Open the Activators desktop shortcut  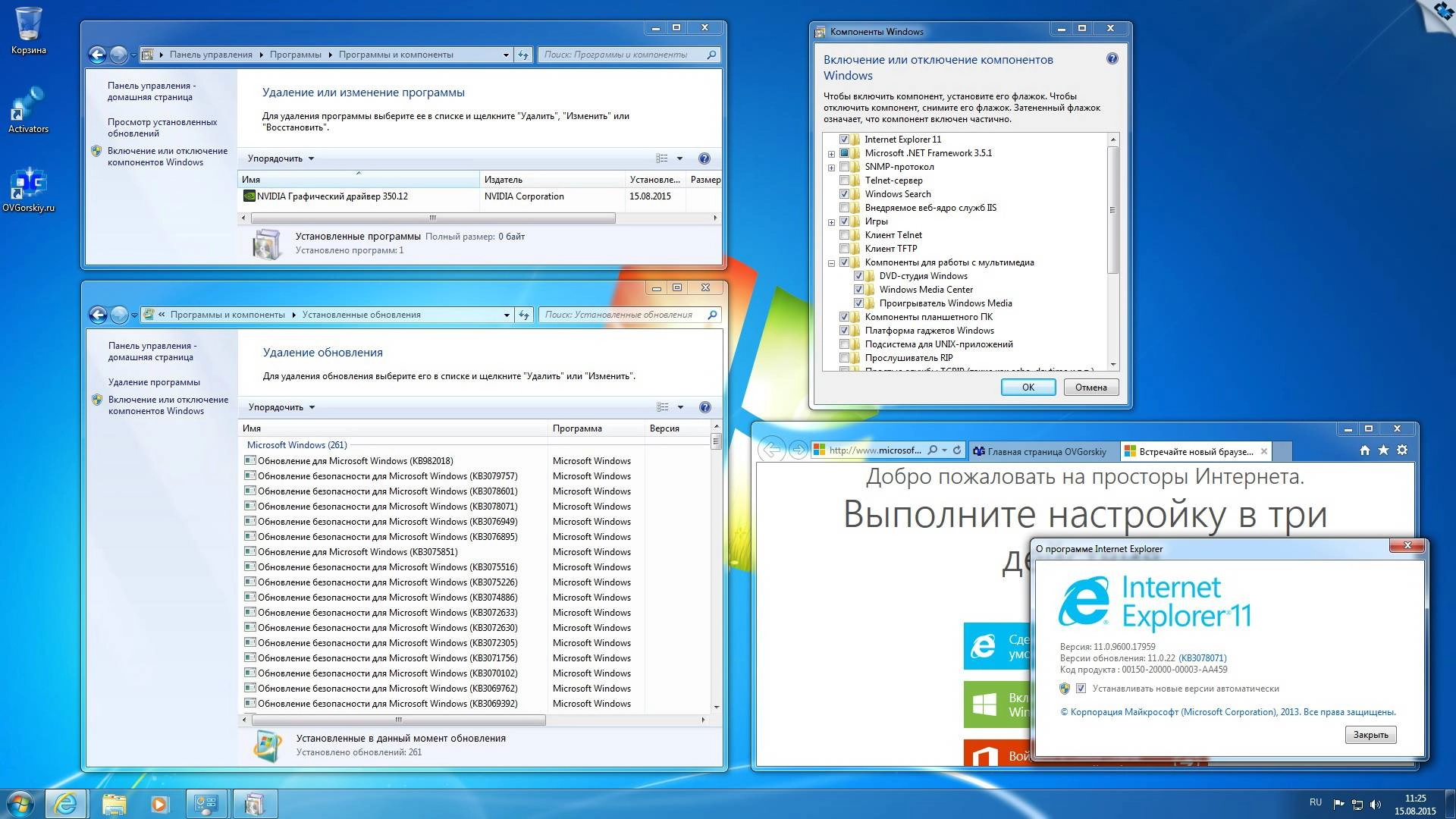[28, 110]
